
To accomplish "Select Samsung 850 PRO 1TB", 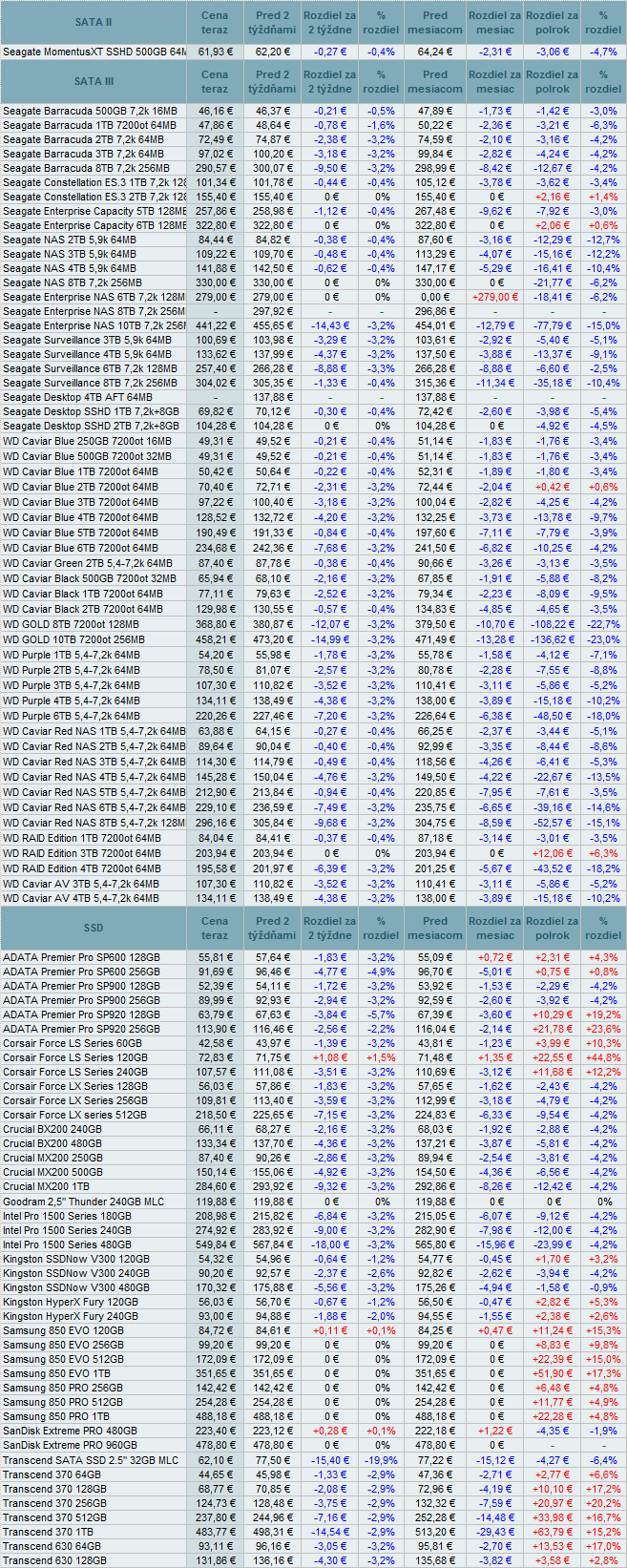I will click(x=55, y=1416).
